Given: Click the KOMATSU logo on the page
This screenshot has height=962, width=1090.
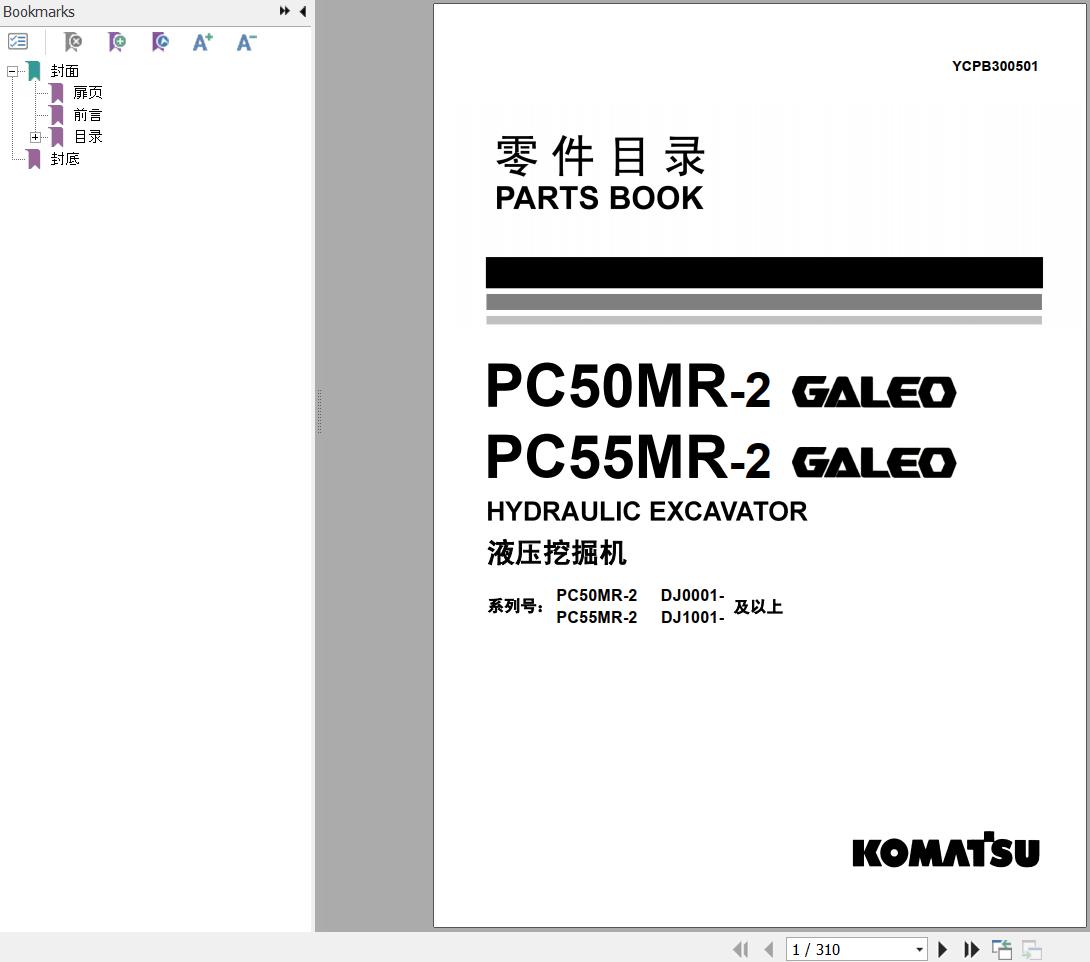Looking at the screenshot, I should click(945, 850).
